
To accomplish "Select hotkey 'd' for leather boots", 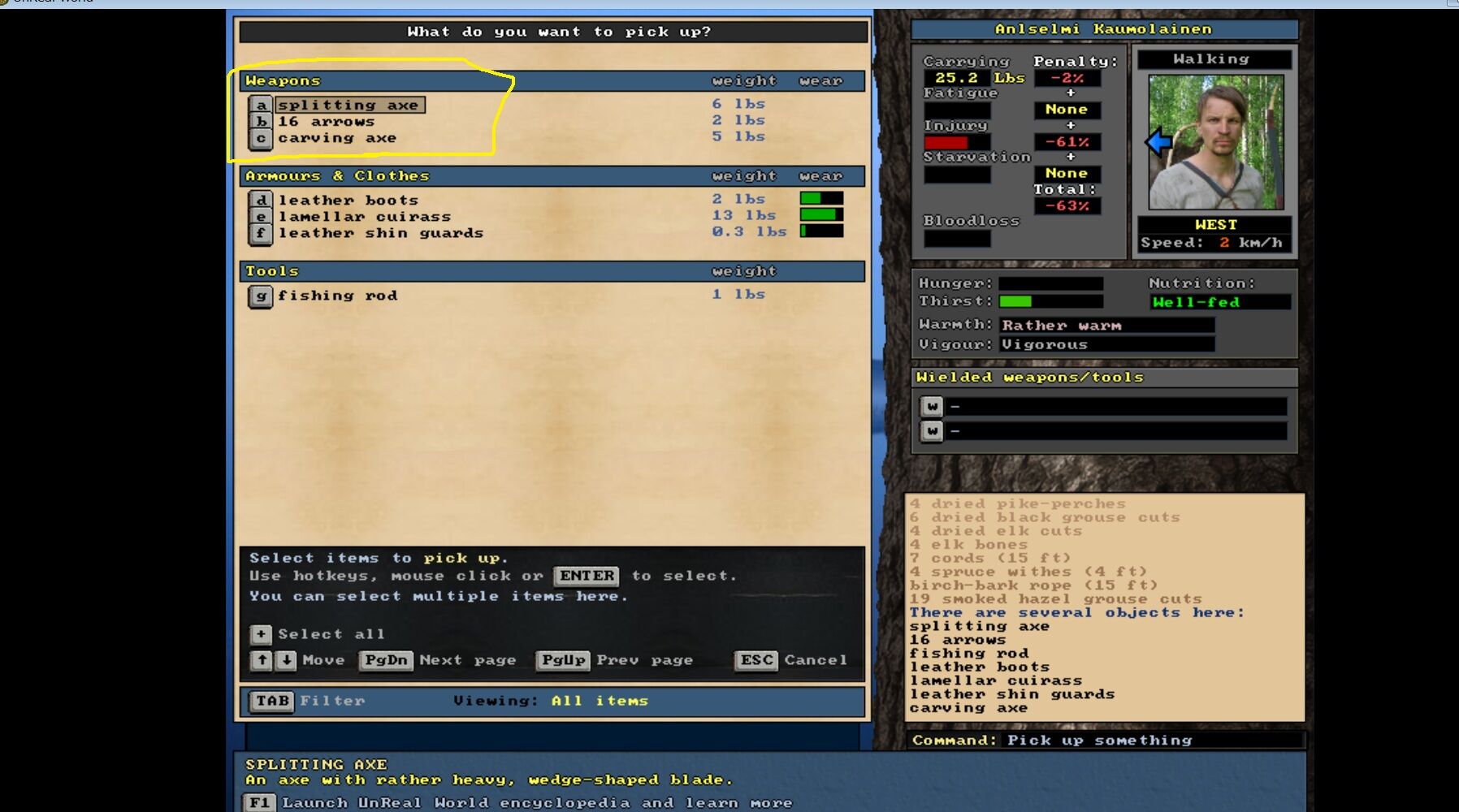I will tap(261, 200).
